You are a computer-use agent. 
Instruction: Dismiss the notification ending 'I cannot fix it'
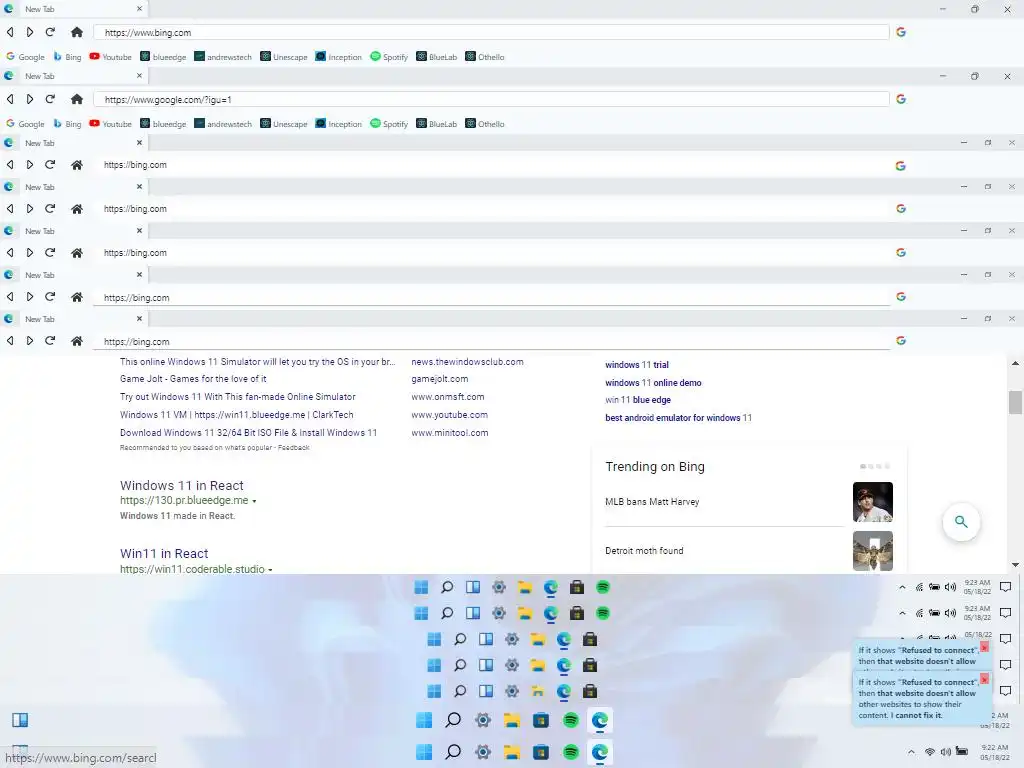(984, 679)
